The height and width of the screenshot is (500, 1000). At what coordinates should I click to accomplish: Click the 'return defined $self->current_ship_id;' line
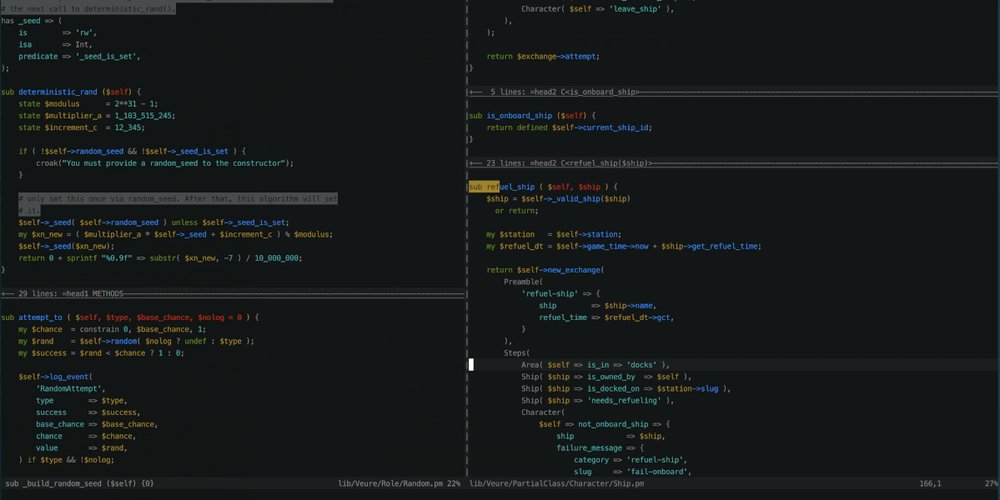570,128
